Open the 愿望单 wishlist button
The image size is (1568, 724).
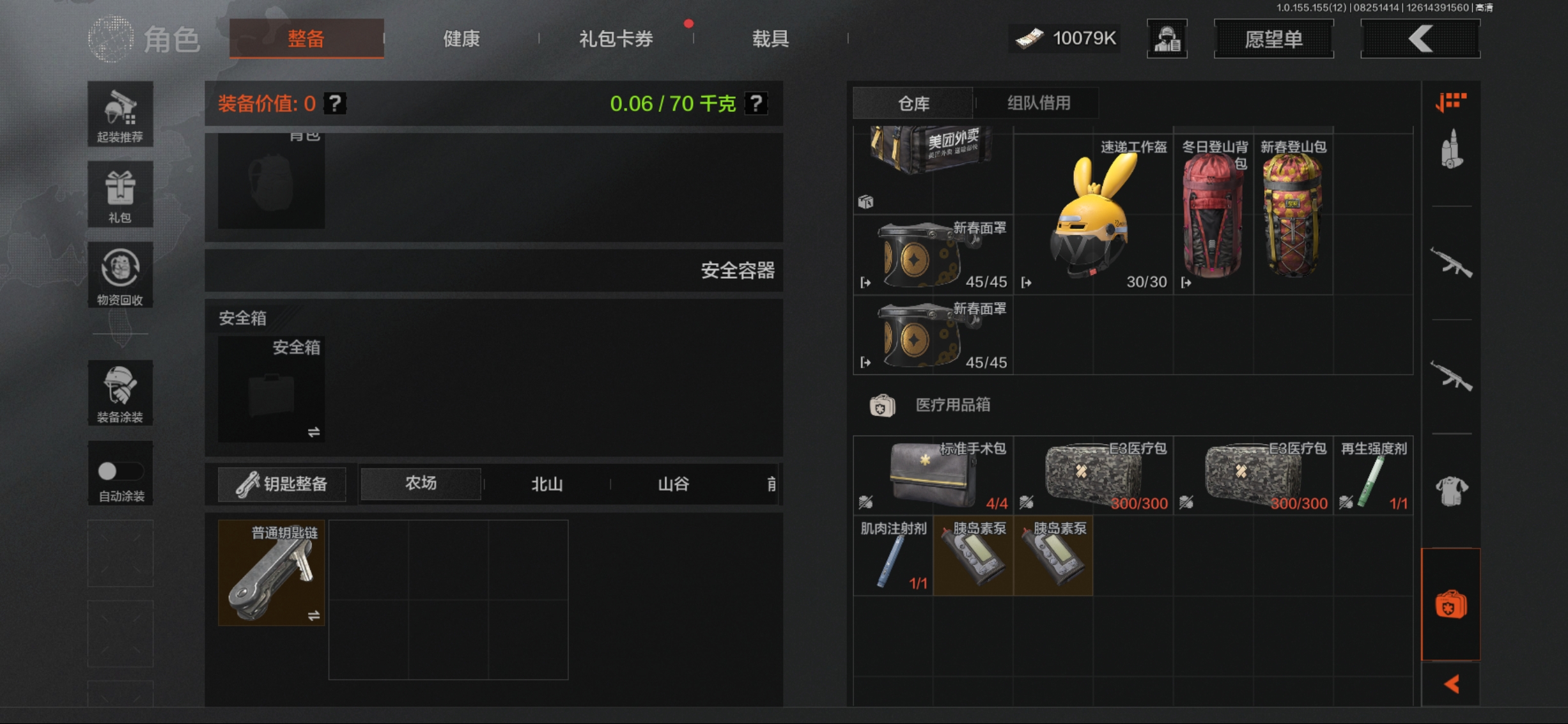1273,39
